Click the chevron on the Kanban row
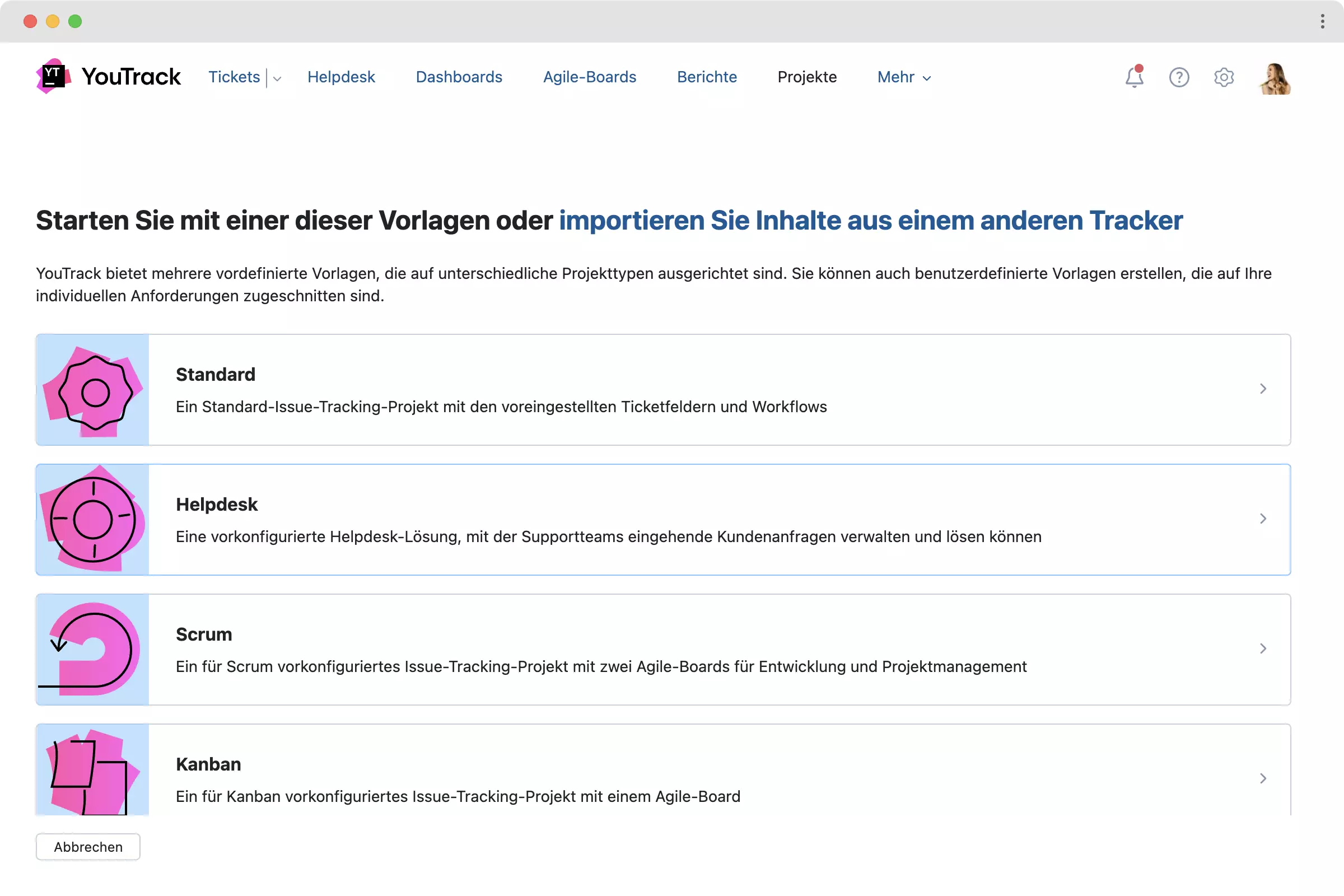This screenshot has height=896, width=1344. 1263,778
